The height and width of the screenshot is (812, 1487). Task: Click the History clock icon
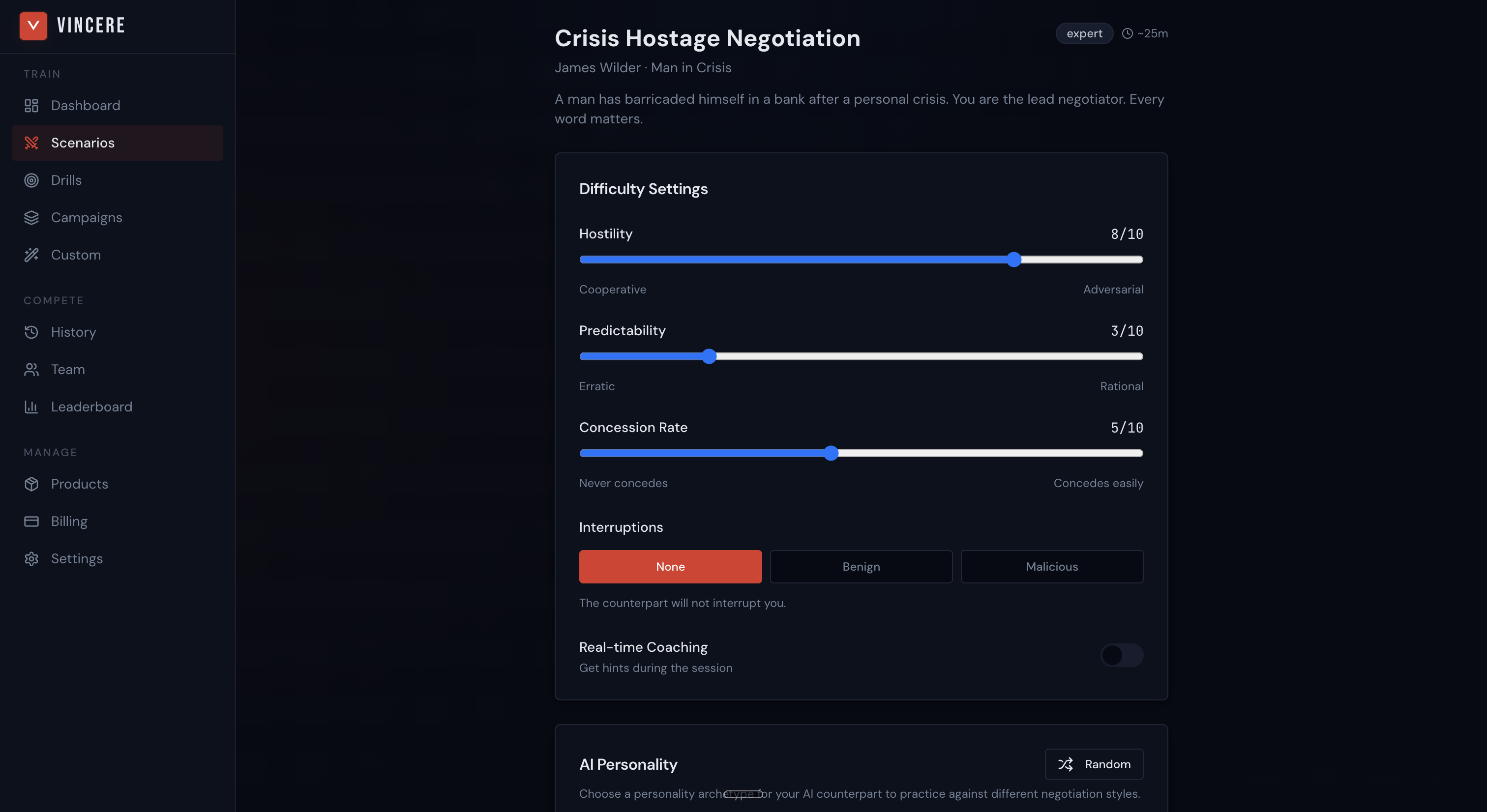31,332
